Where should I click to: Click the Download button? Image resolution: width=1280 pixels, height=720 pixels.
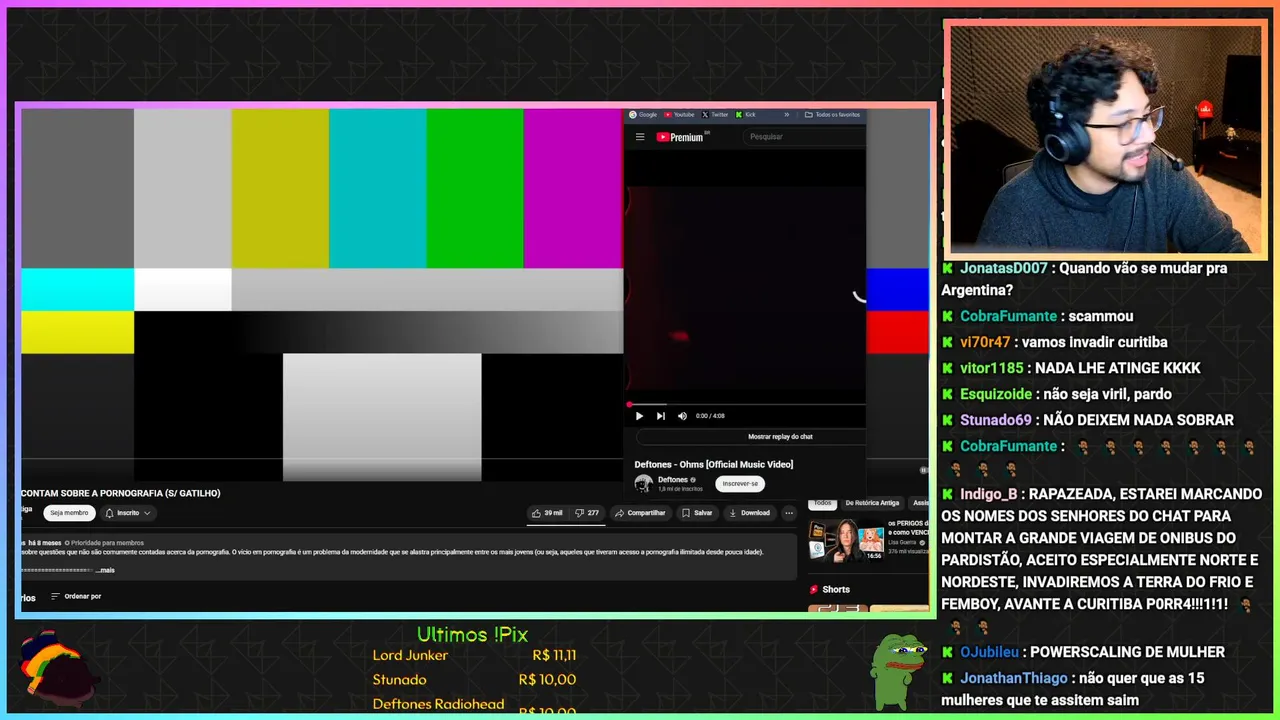pyautogui.click(x=750, y=513)
